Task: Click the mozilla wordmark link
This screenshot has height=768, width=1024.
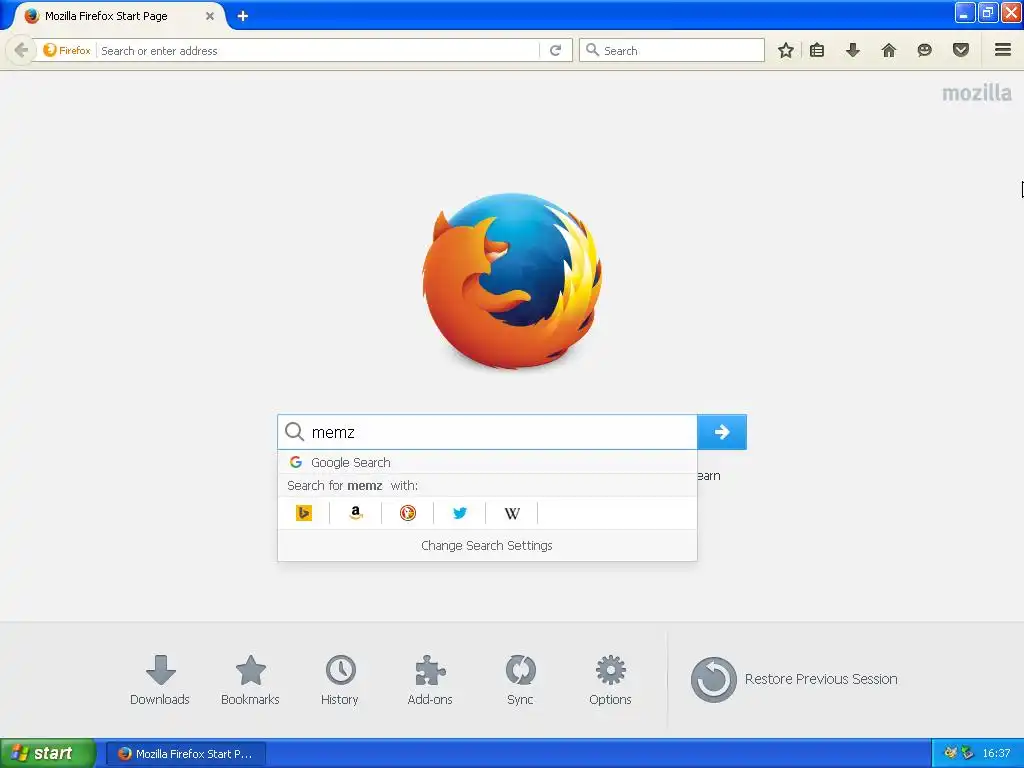Action: click(977, 93)
